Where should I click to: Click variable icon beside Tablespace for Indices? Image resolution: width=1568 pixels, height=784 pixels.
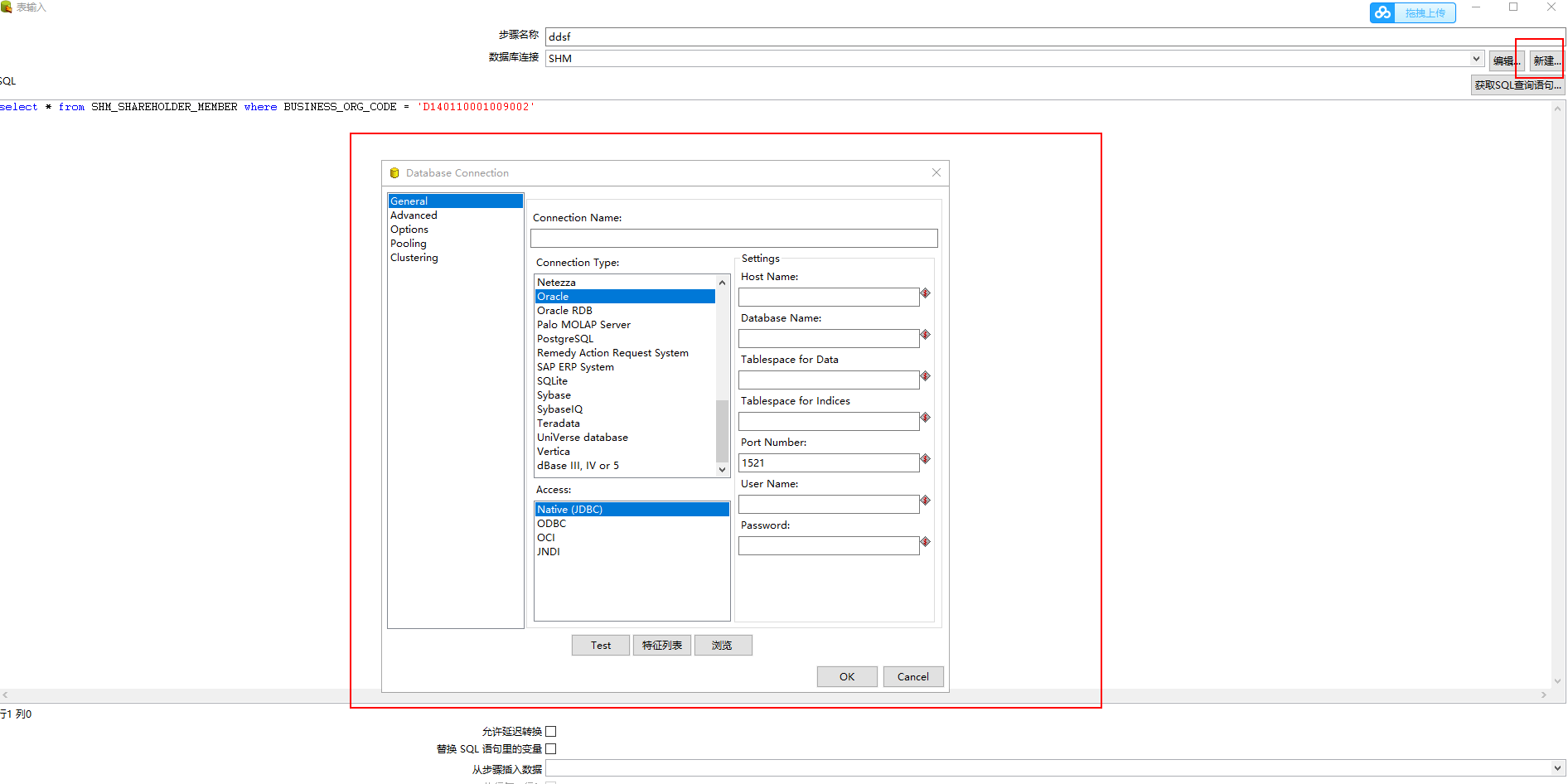point(926,418)
